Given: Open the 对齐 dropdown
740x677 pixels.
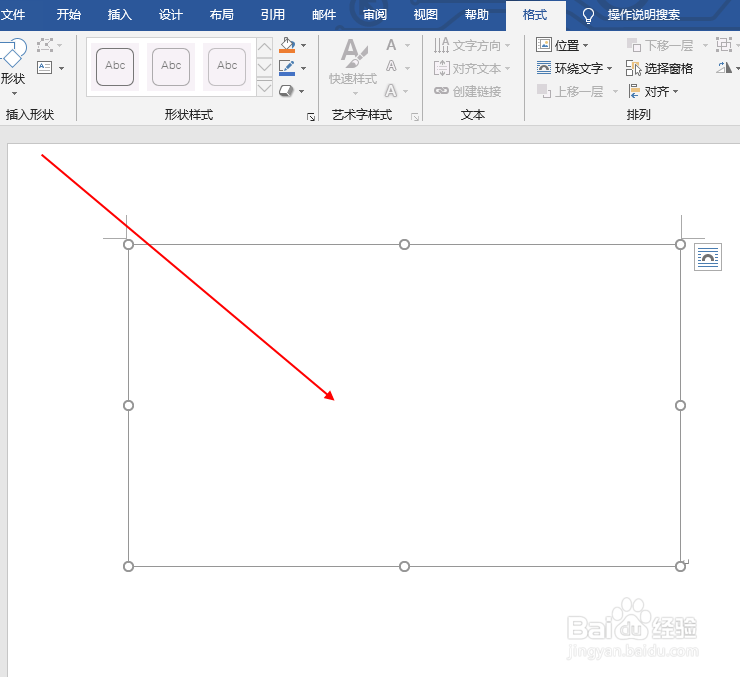Looking at the screenshot, I should pyautogui.click(x=653, y=91).
